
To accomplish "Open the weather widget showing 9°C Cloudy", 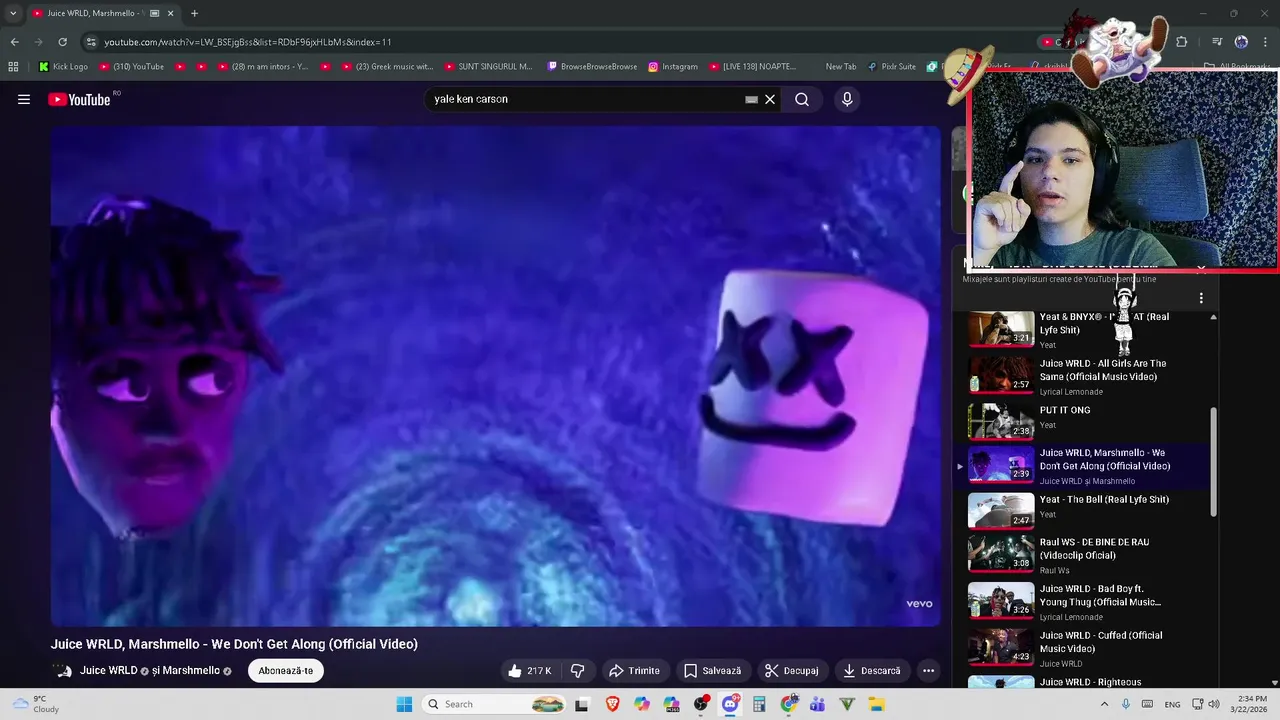I will (x=35, y=704).
